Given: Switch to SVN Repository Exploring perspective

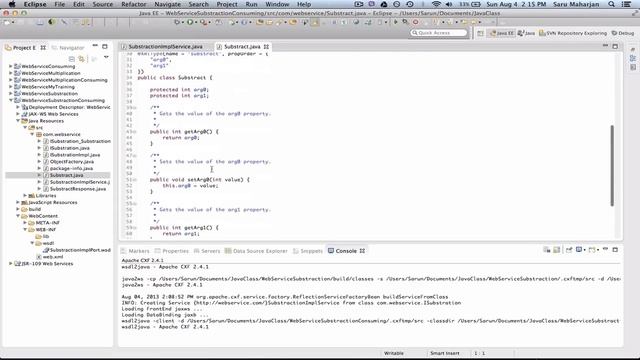Looking at the screenshot, I should pyautogui.click(x=573, y=33).
